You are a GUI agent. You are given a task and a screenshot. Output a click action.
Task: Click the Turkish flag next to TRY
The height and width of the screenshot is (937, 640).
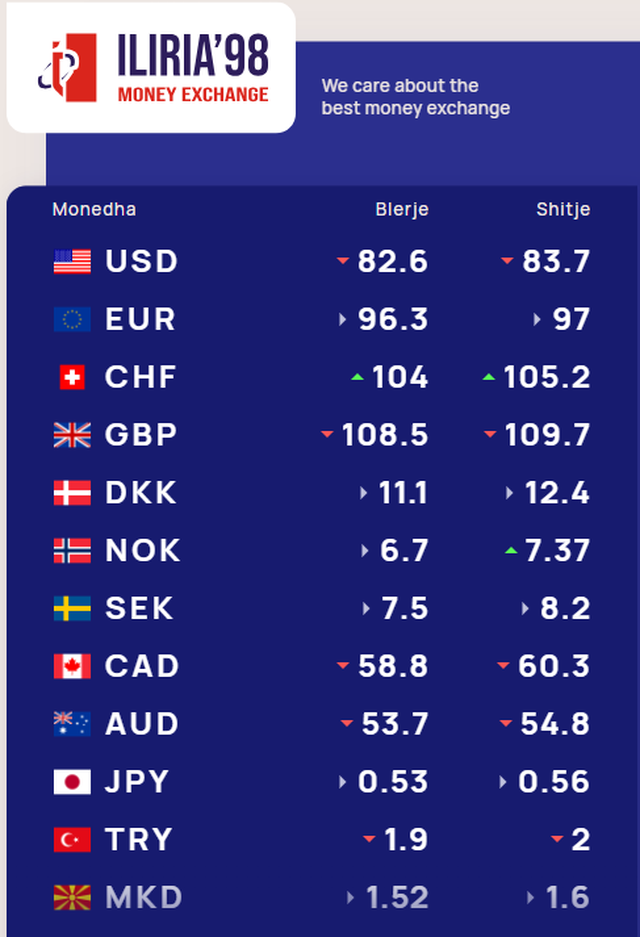coord(72,840)
